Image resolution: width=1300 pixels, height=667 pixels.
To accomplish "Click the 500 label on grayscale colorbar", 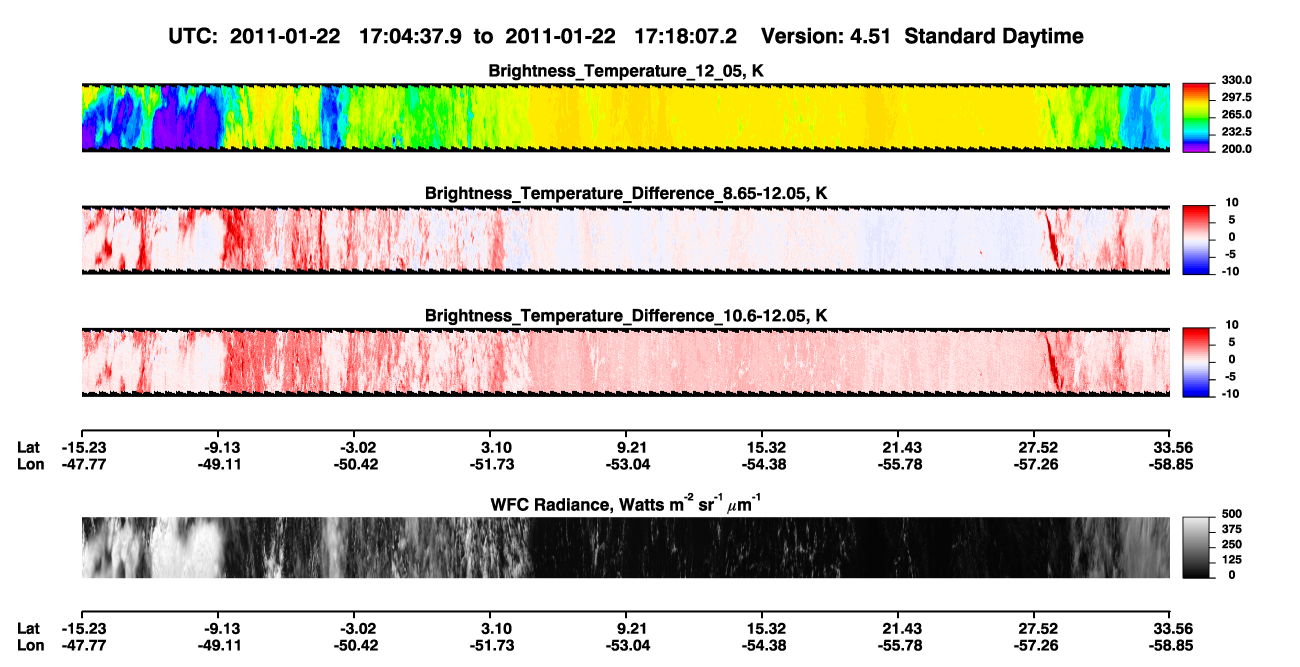I will (1230, 514).
